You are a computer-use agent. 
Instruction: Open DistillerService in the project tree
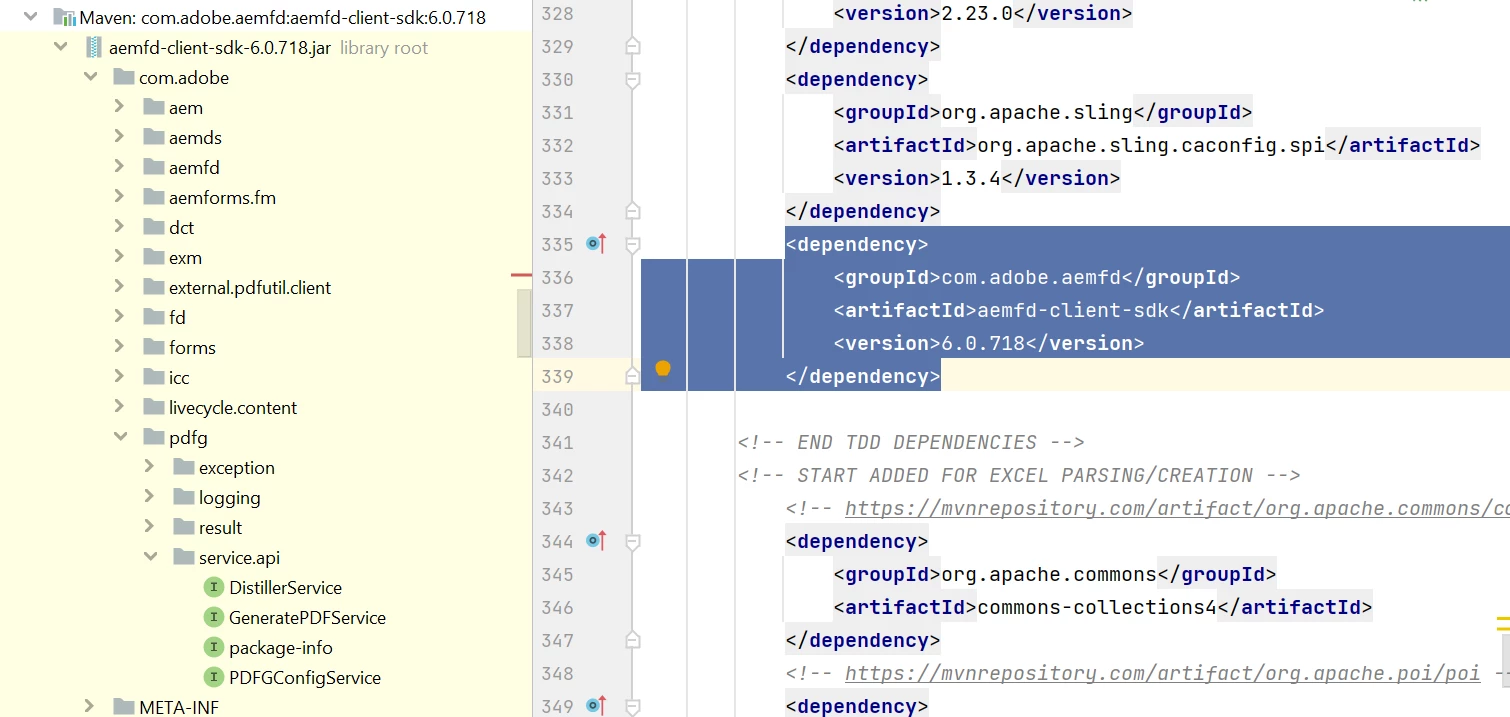(x=285, y=587)
